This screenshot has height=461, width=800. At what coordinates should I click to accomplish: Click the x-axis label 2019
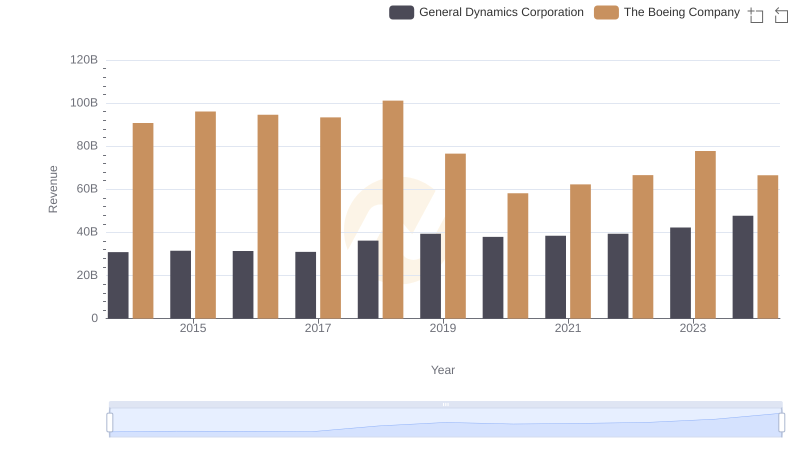coord(443,328)
